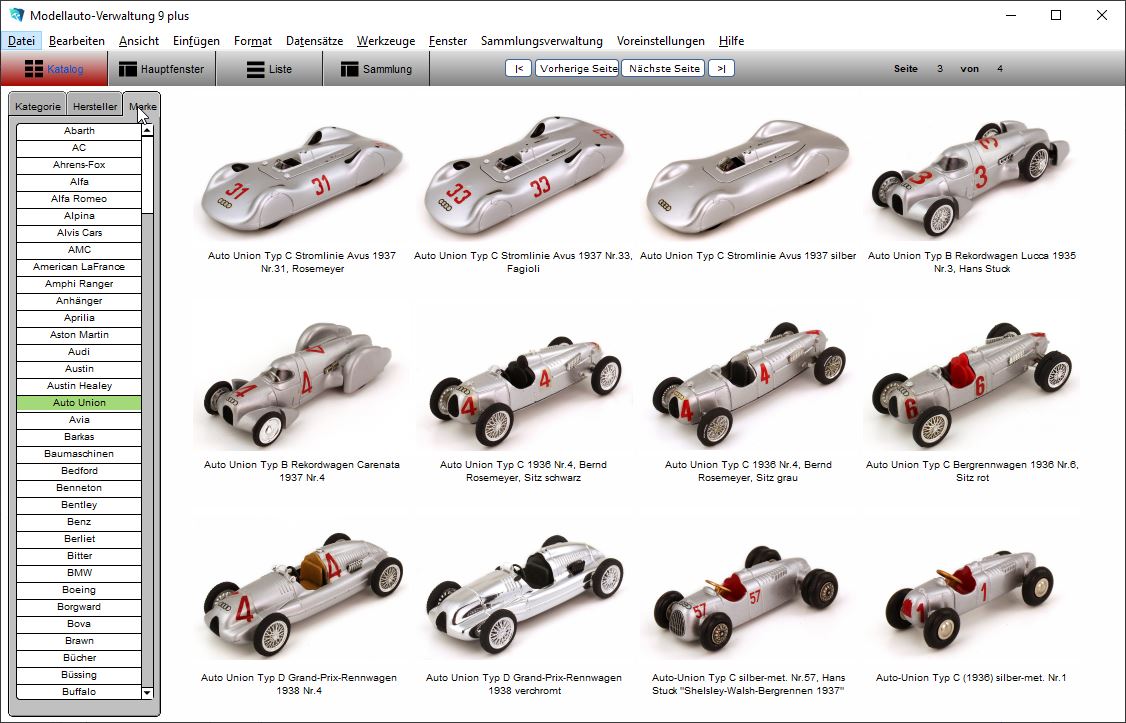The width and height of the screenshot is (1126, 723).
Task: Select Alfa Romeo in the brand list
Action: coord(79,199)
